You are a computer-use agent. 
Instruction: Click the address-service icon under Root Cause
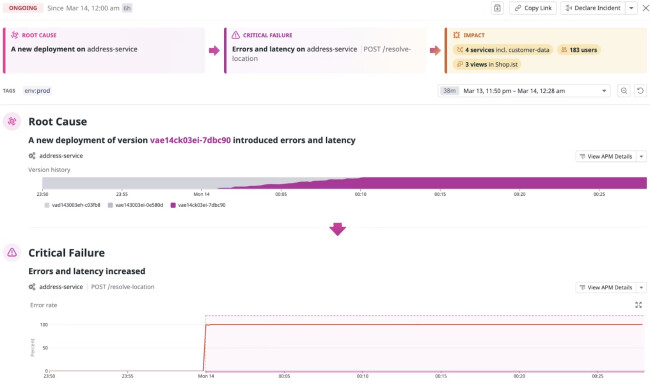pyautogui.click(x=32, y=156)
